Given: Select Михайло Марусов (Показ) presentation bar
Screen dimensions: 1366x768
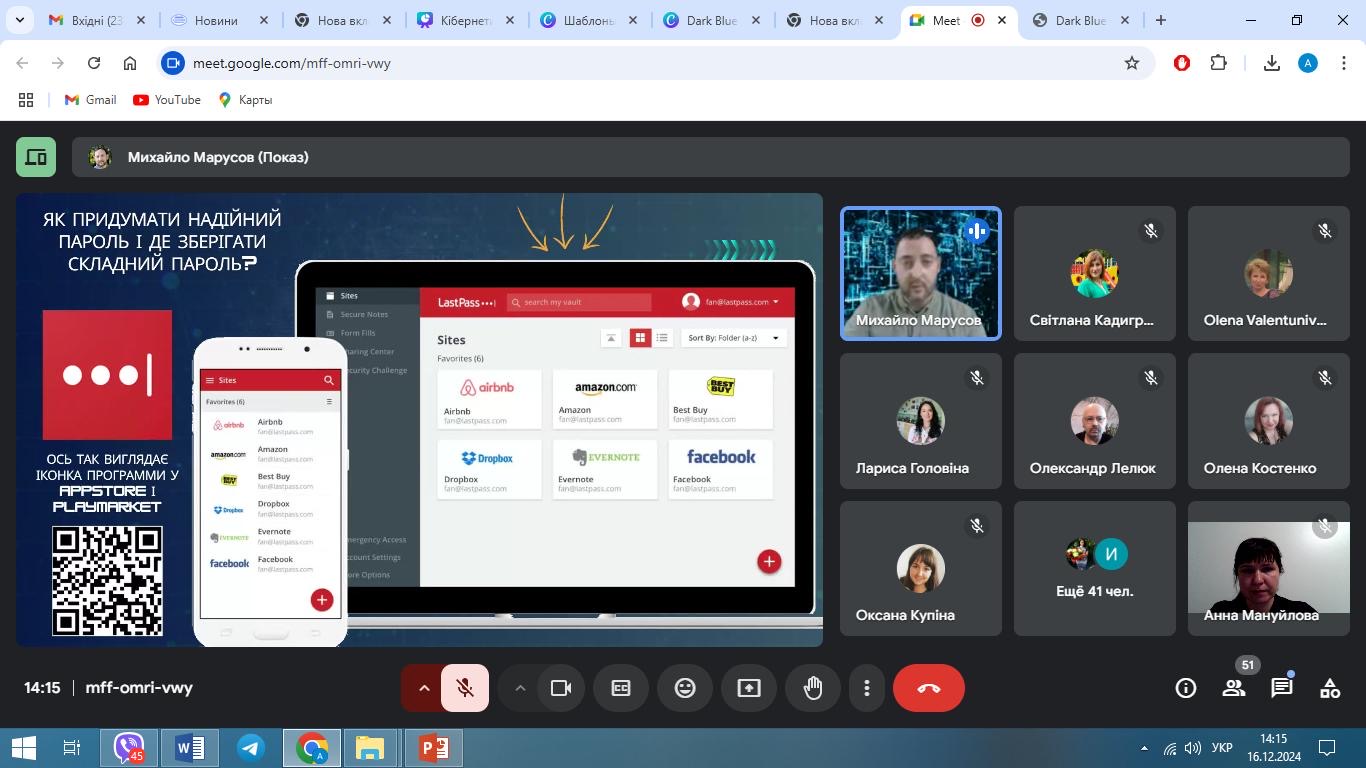Looking at the screenshot, I should 711,157.
